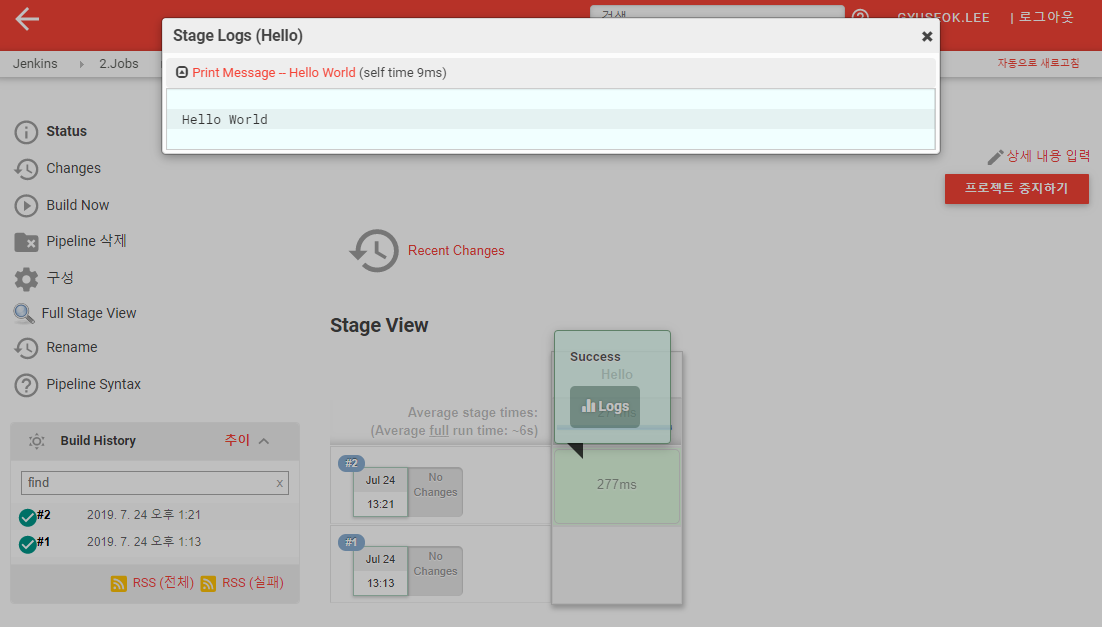
Task: Click the Build Now play icon
Action: [26, 206]
